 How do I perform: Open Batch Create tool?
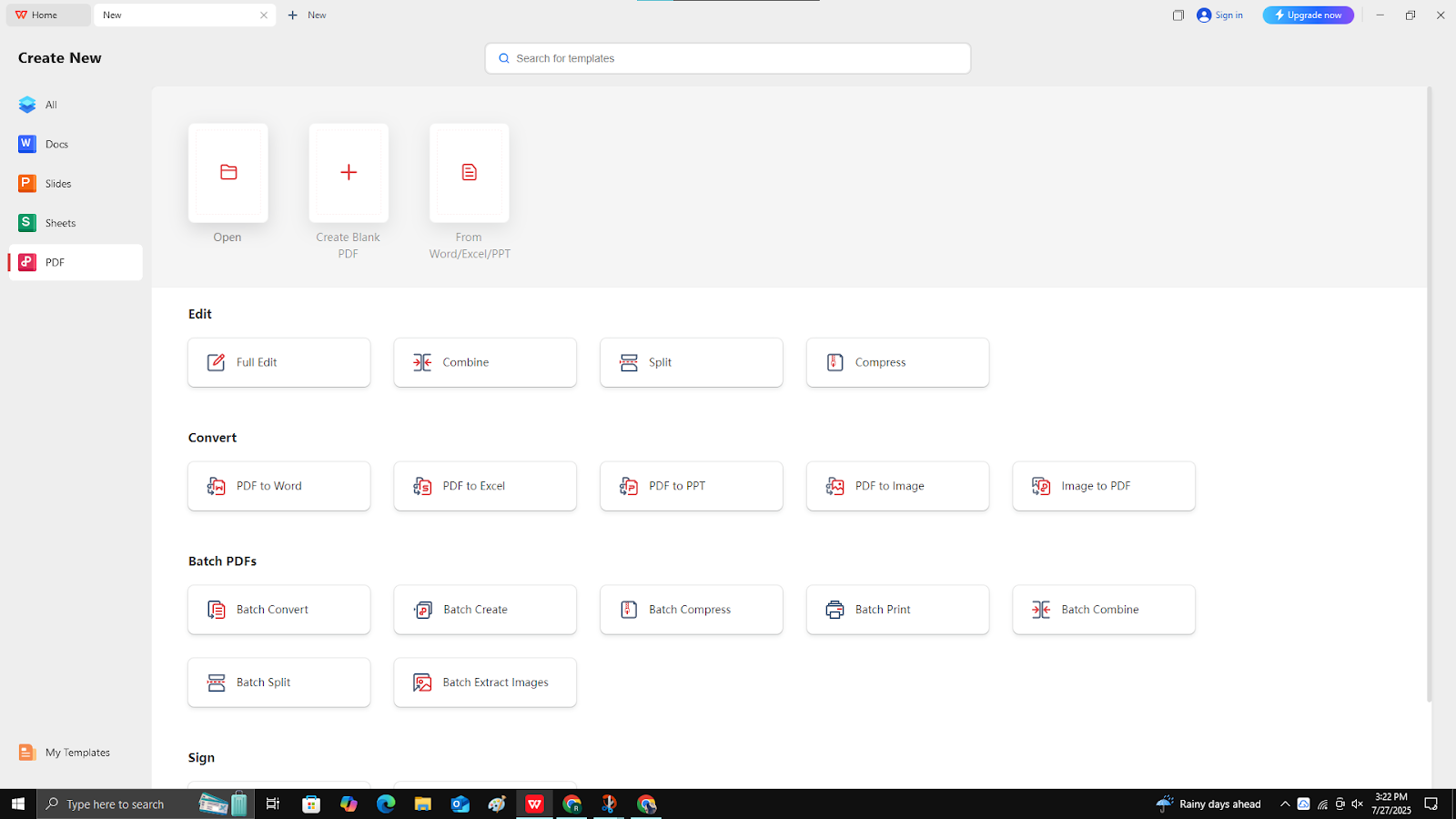pos(485,610)
